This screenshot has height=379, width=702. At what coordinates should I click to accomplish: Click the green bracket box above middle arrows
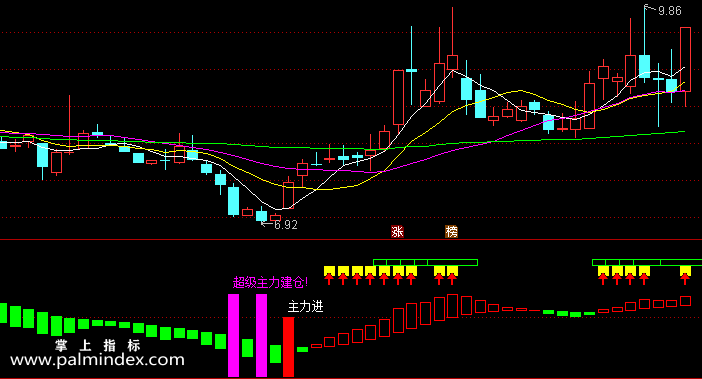pyautogui.click(x=425, y=262)
